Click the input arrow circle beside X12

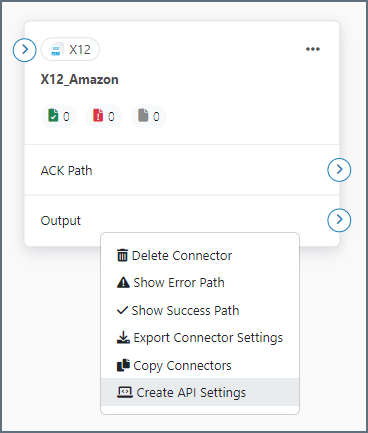(x=25, y=50)
